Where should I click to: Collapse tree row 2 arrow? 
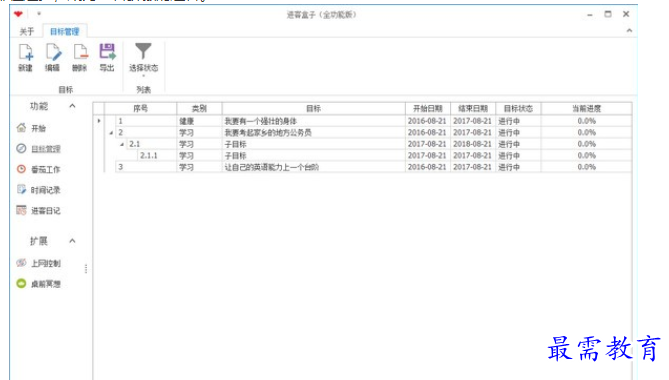pos(111,133)
